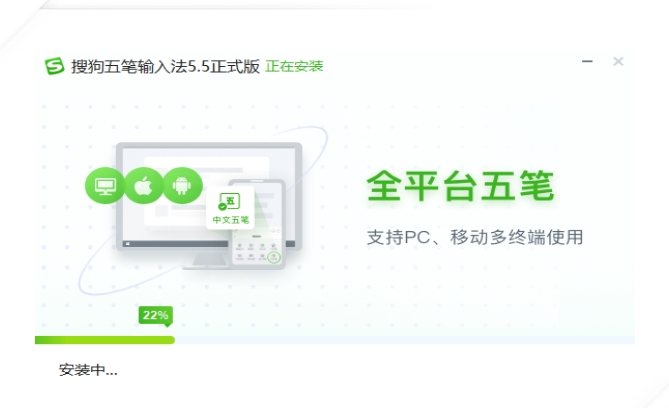Click the green Apple platform icon
669x408 pixels.
click(x=144, y=186)
